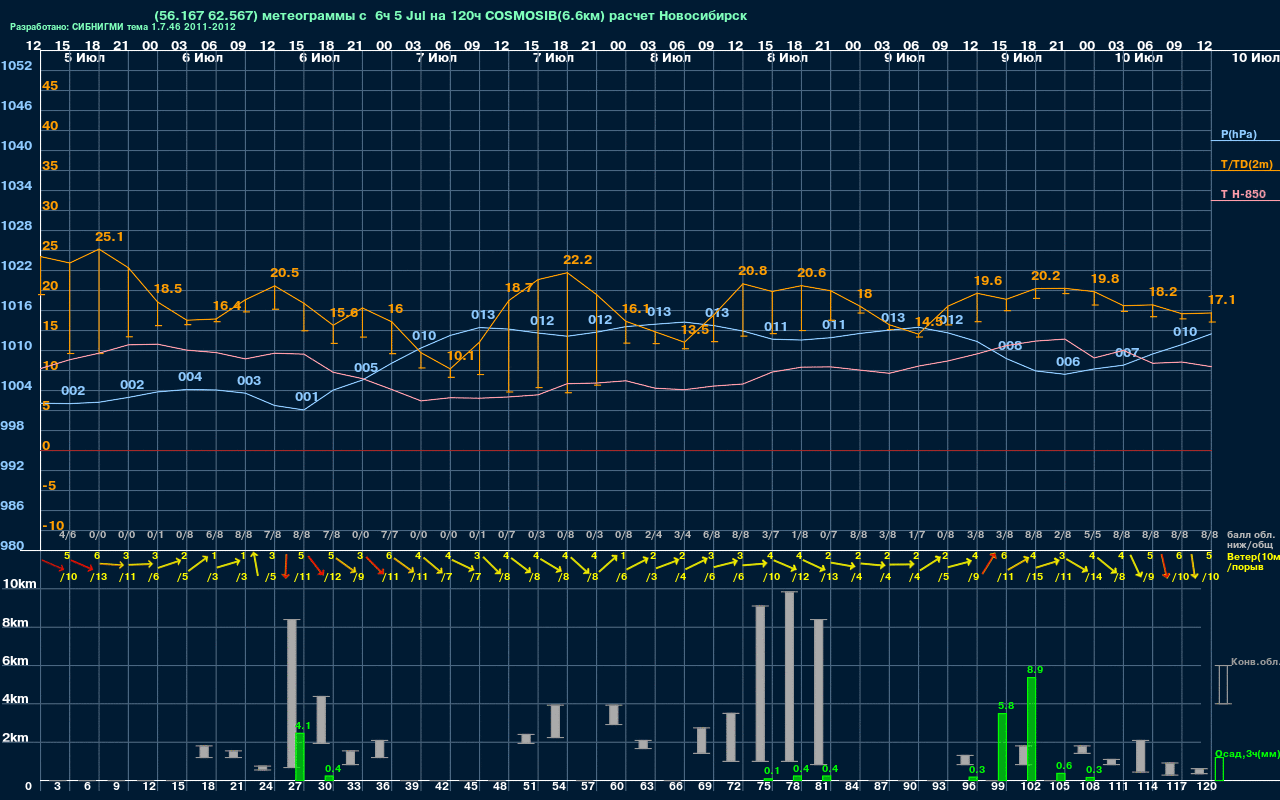Click the 18.2 temperature label
This screenshot has height=800, width=1280.
(x=1163, y=291)
